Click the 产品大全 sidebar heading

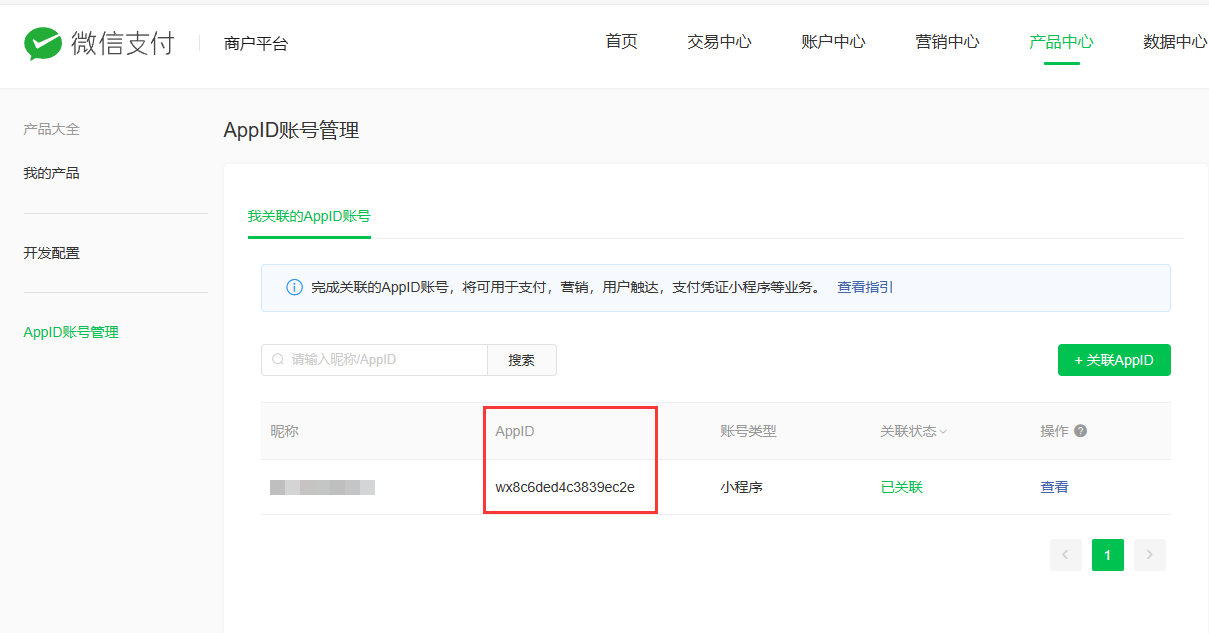click(x=51, y=129)
